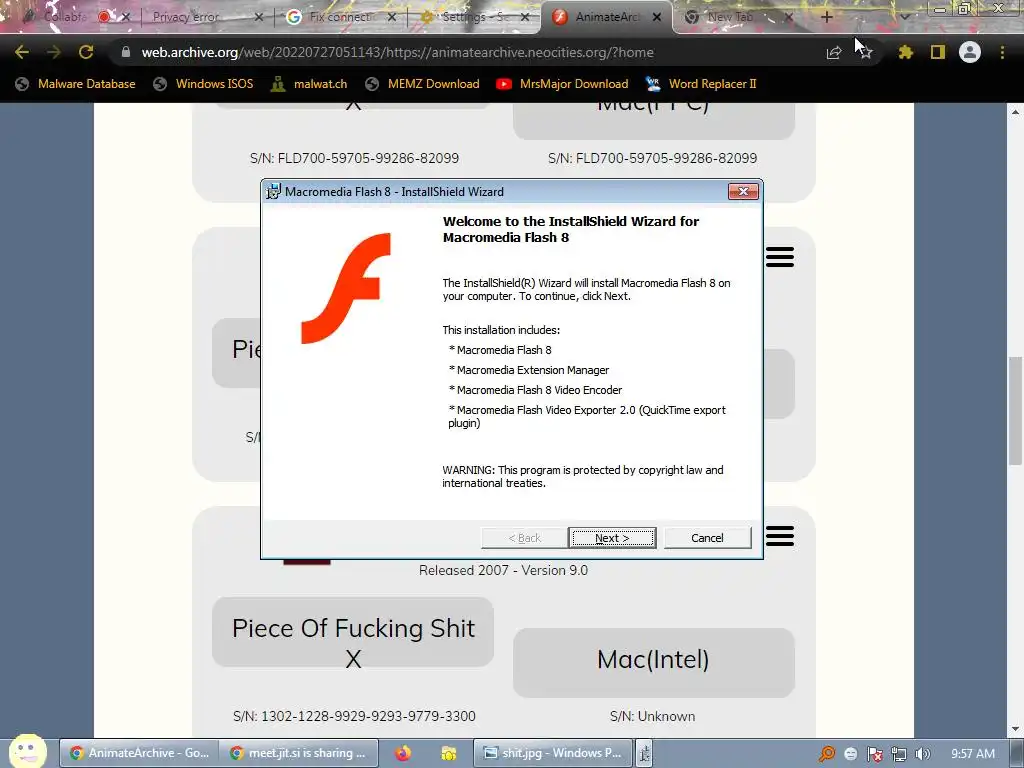Click the scrollbar up arrow
The width and height of the screenshot is (1024, 768).
pyautogui.click(x=1015, y=112)
